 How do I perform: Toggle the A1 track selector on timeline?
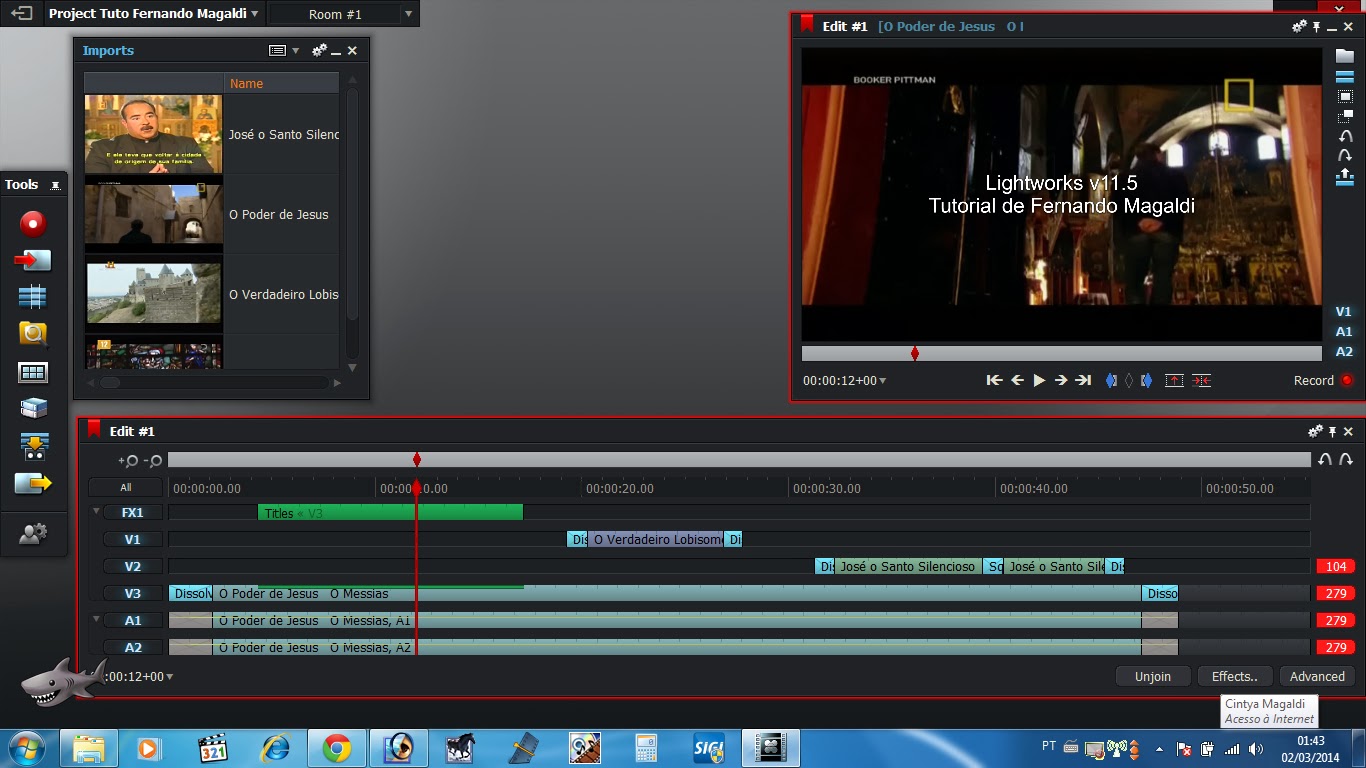(x=133, y=620)
